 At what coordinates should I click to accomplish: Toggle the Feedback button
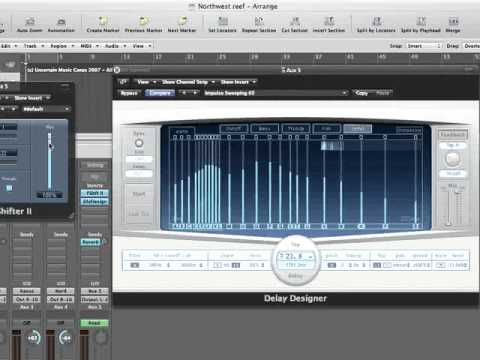coord(452,134)
